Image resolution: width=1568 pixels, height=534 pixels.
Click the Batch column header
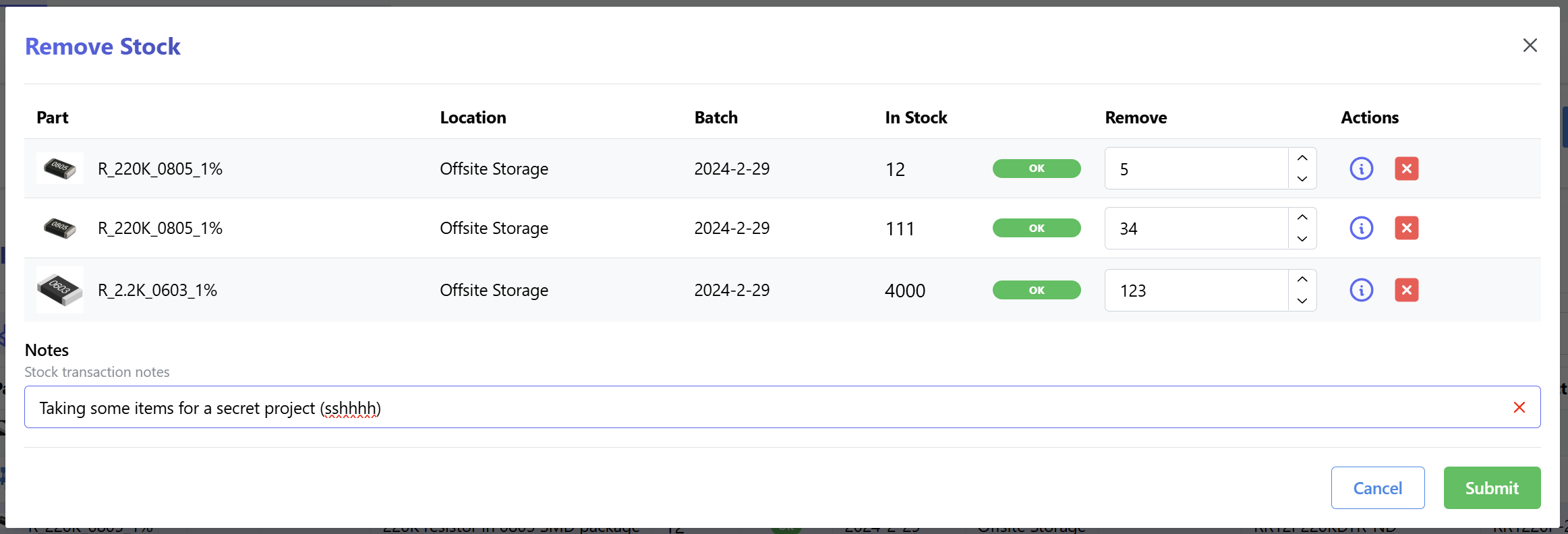coord(716,117)
